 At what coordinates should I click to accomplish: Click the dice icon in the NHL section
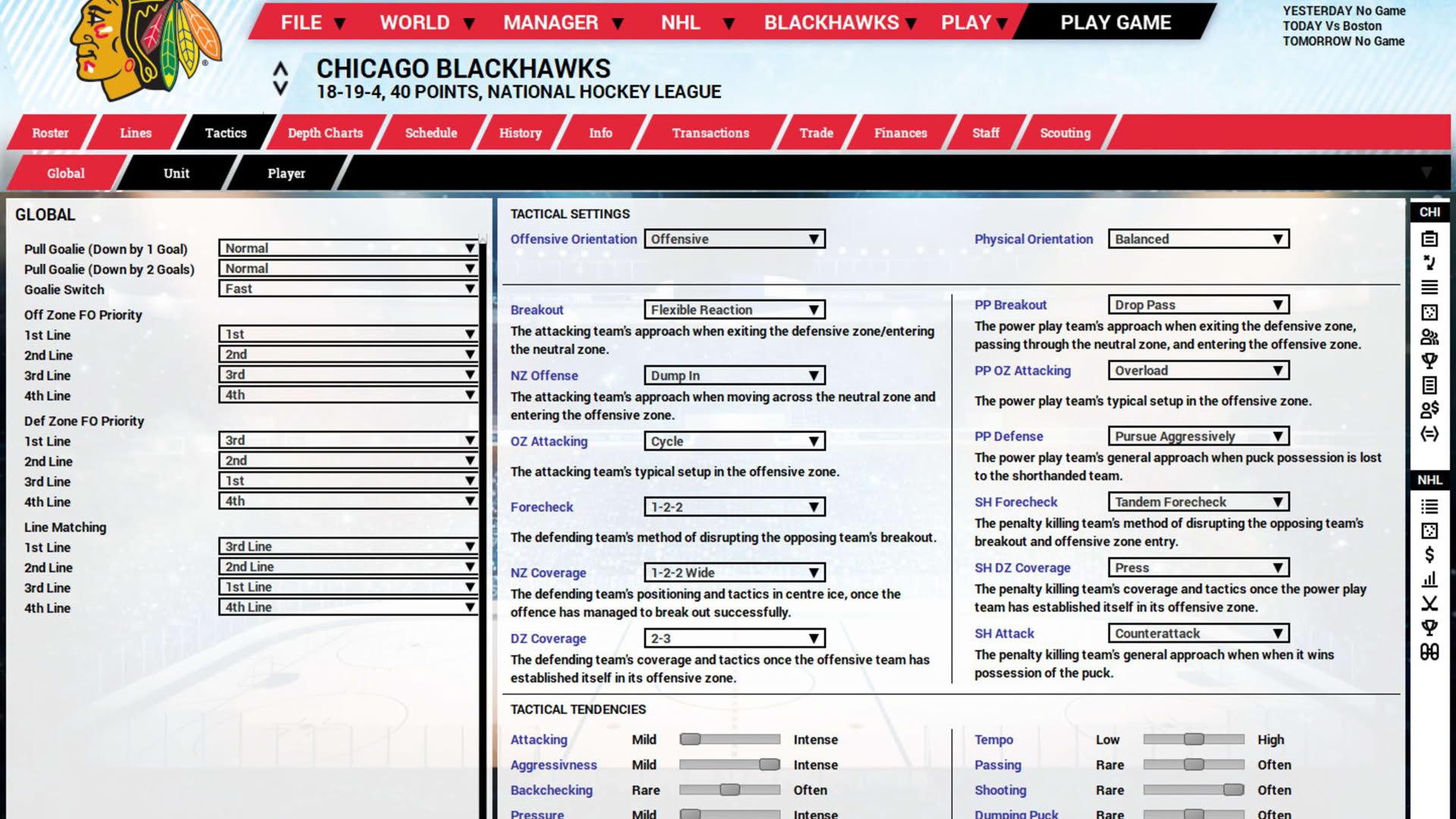(x=1429, y=531)
